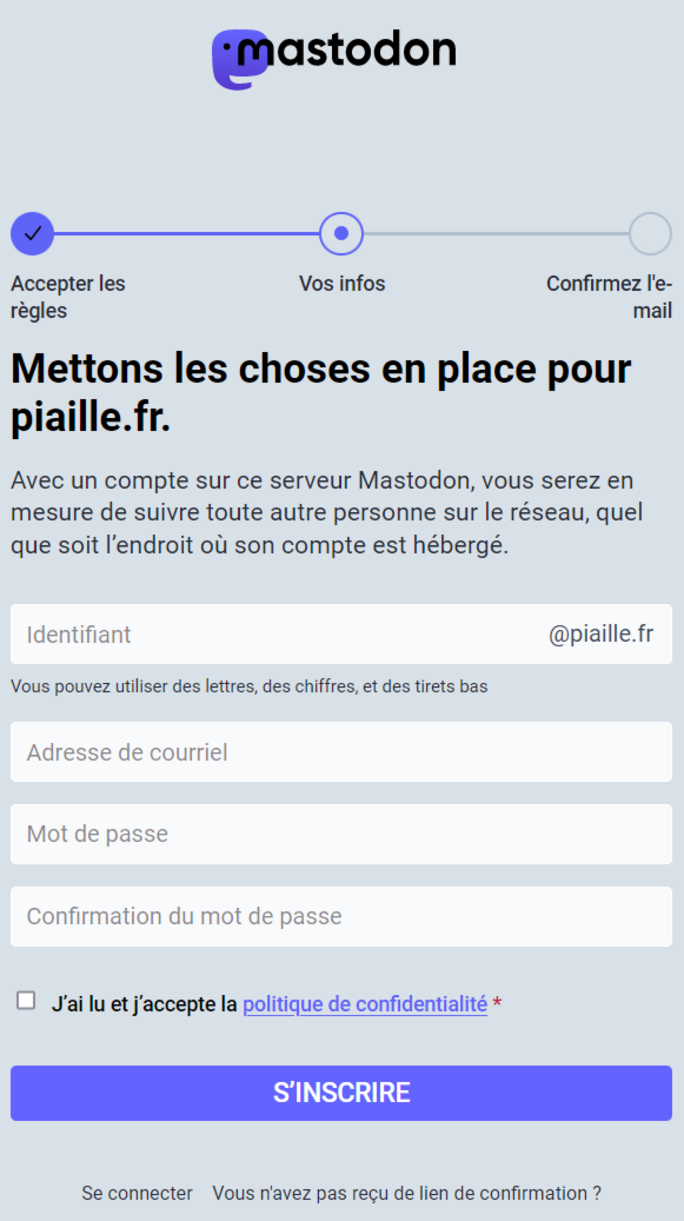Click the Mastodon elephant logo icon

point(235,61)
